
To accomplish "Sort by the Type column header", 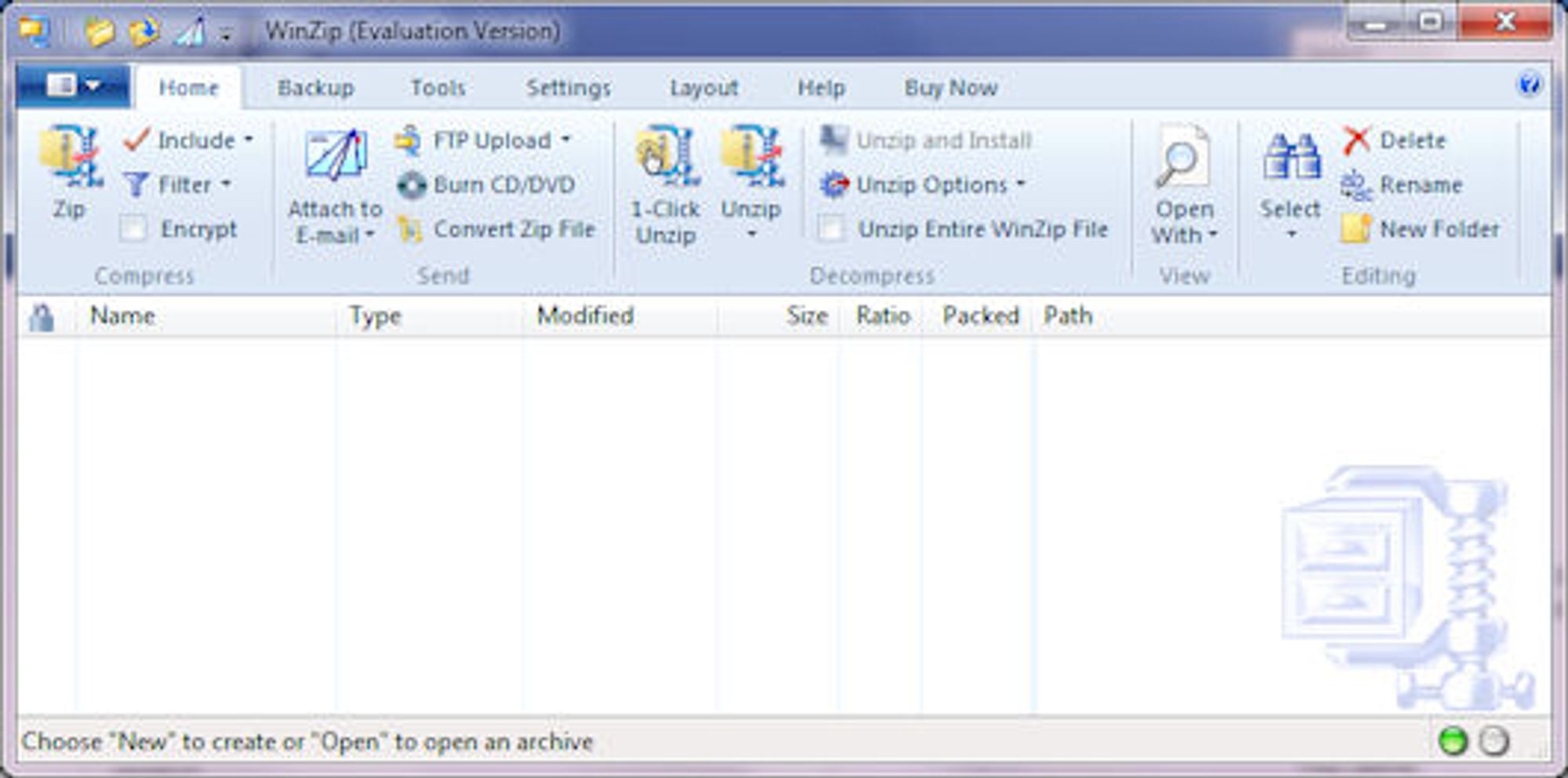I will coord(375,316).
